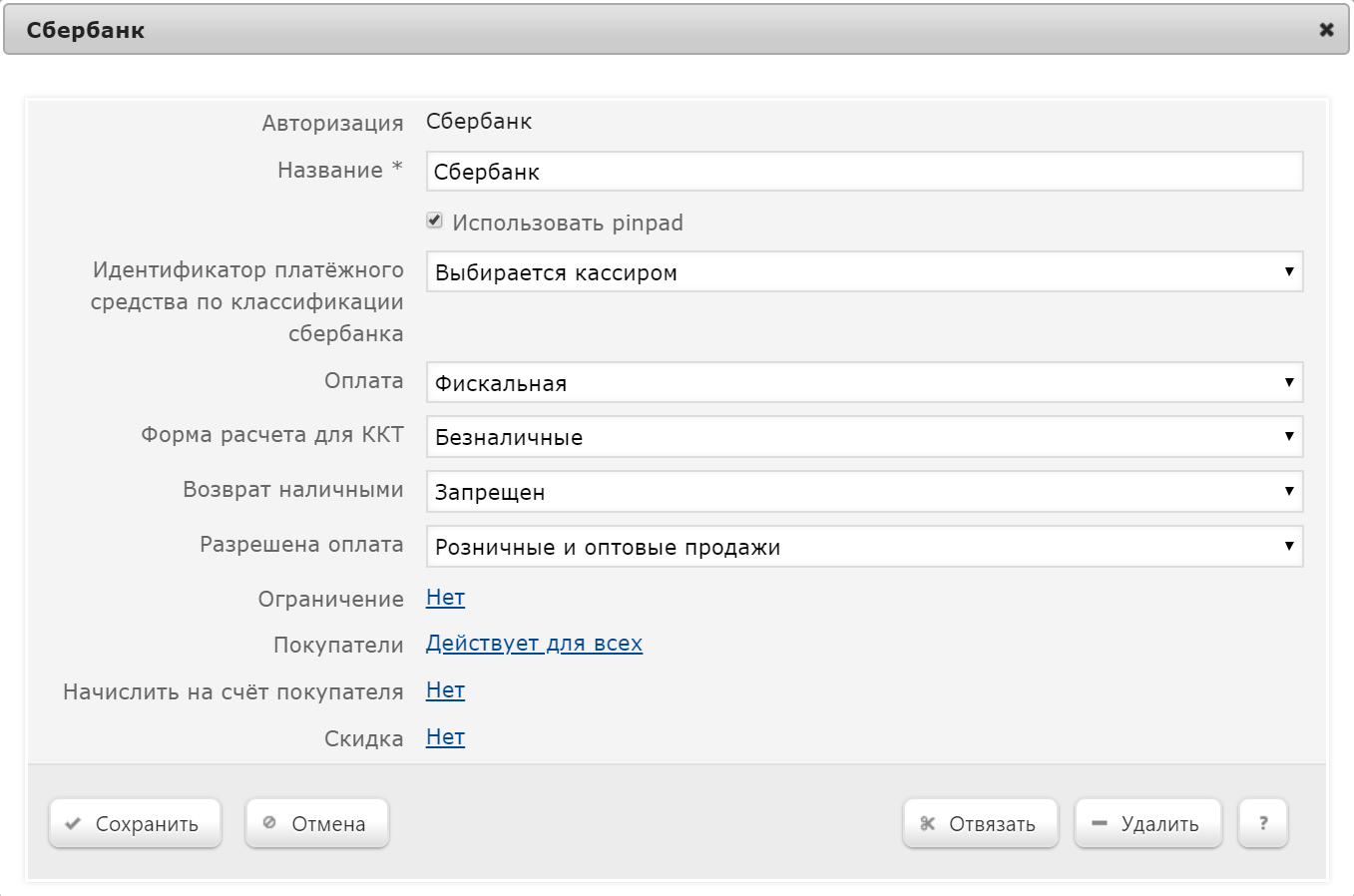Open the Скидка link Нет

point(445,737)
